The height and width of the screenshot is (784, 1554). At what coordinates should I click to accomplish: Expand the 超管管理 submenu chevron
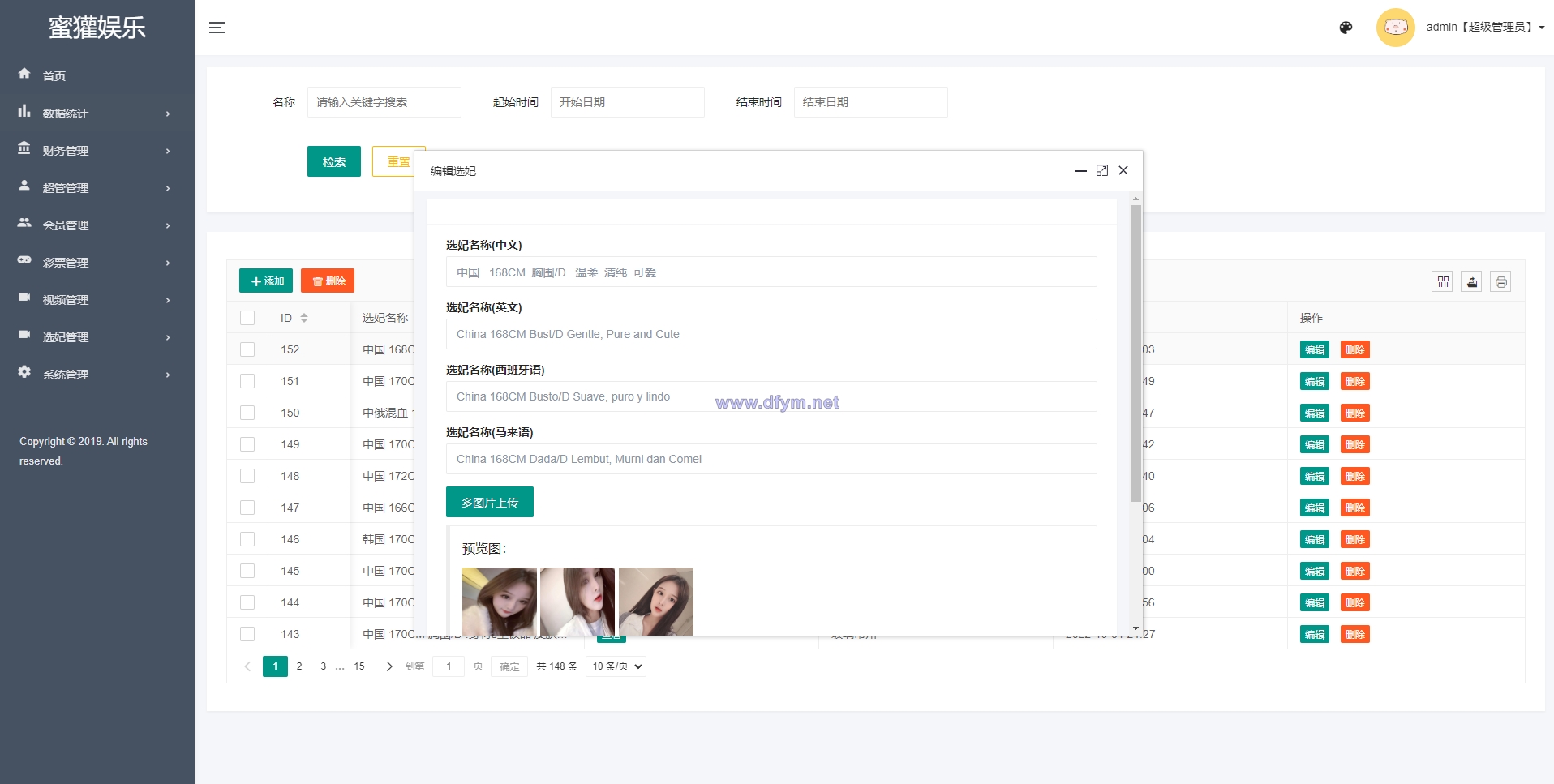coord(168,188)
